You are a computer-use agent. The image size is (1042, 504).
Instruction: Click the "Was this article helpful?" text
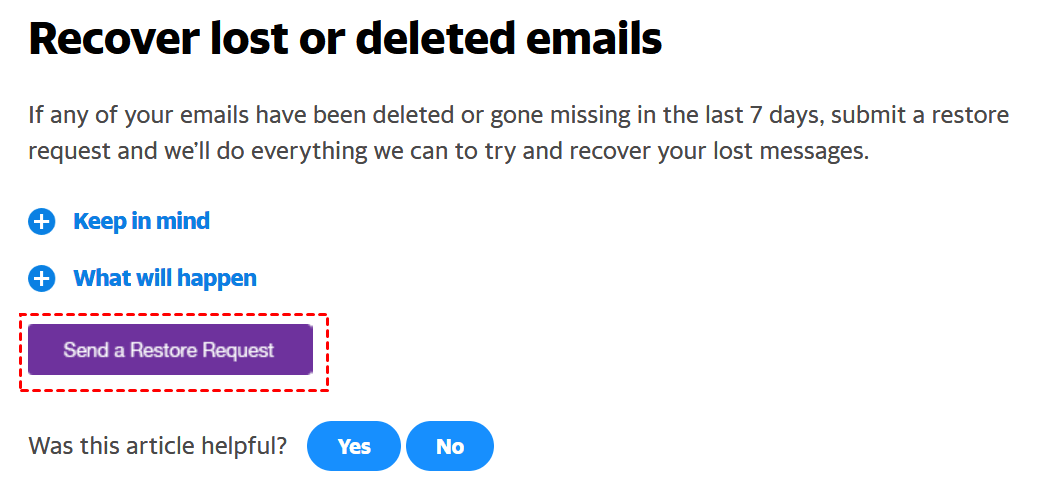tap(158, 446)
